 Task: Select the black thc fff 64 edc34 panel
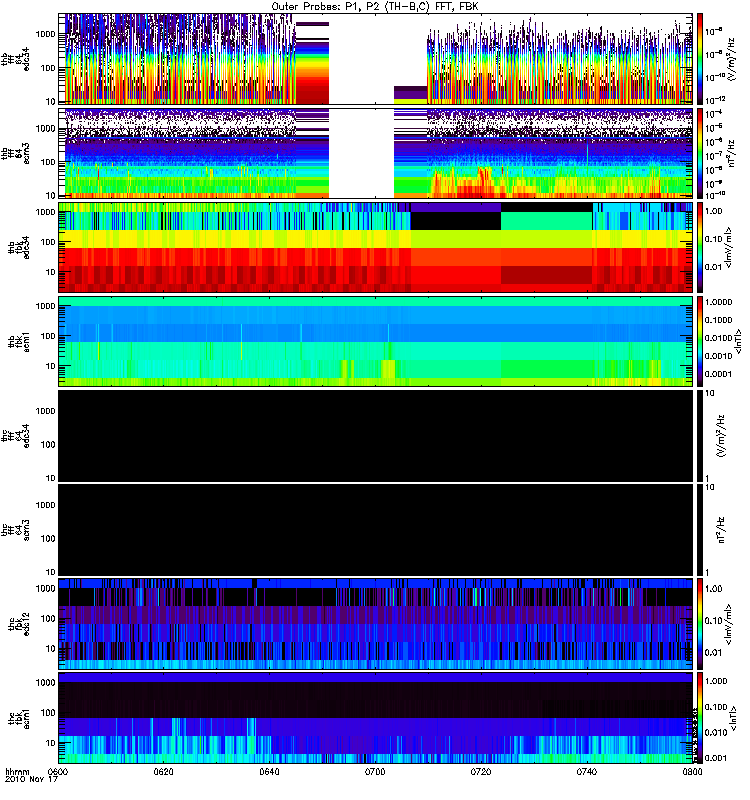pyautogui.click(x=376, y=436)
